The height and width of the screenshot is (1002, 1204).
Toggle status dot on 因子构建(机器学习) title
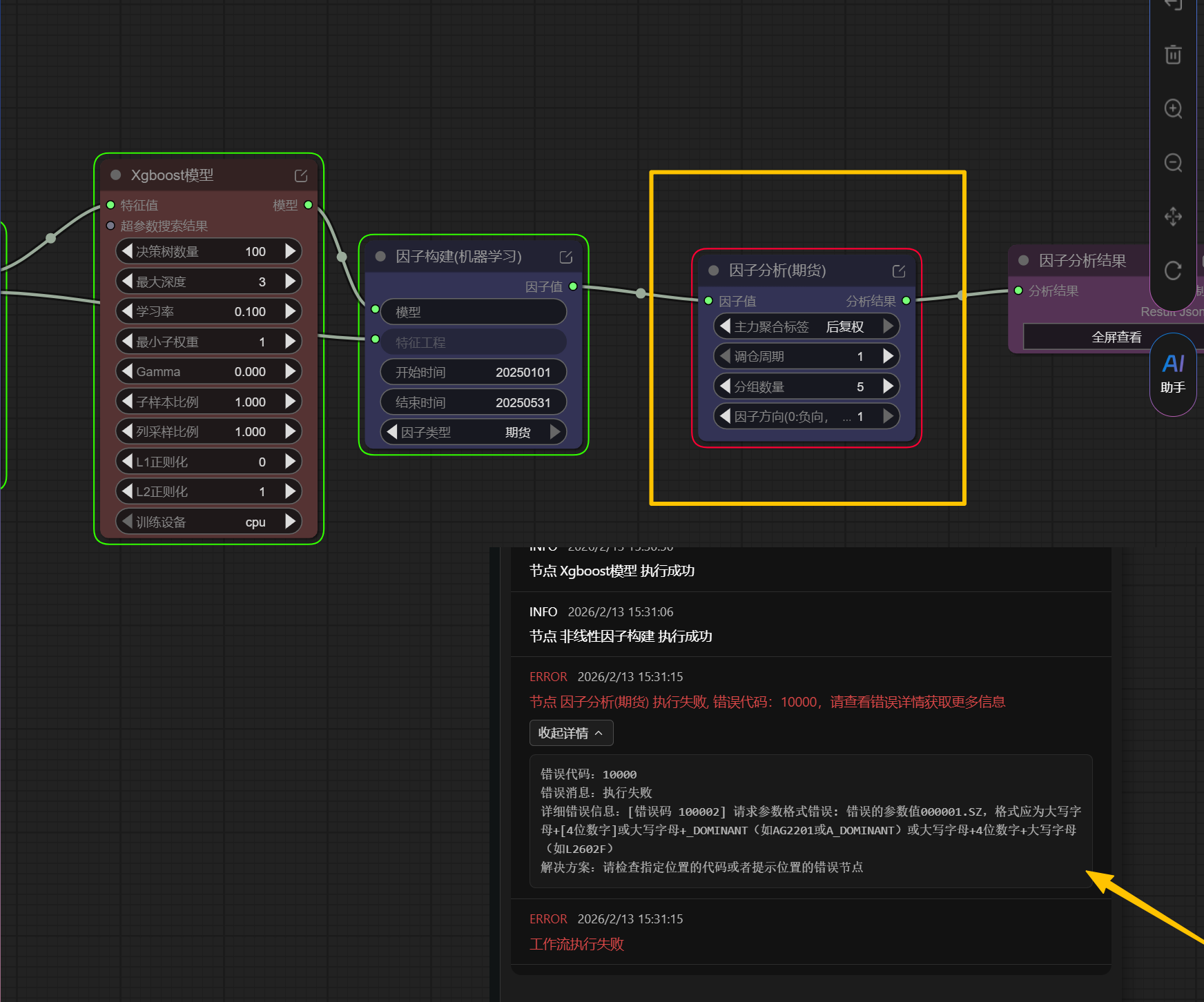pyautogui.click(x=380, y=257)
